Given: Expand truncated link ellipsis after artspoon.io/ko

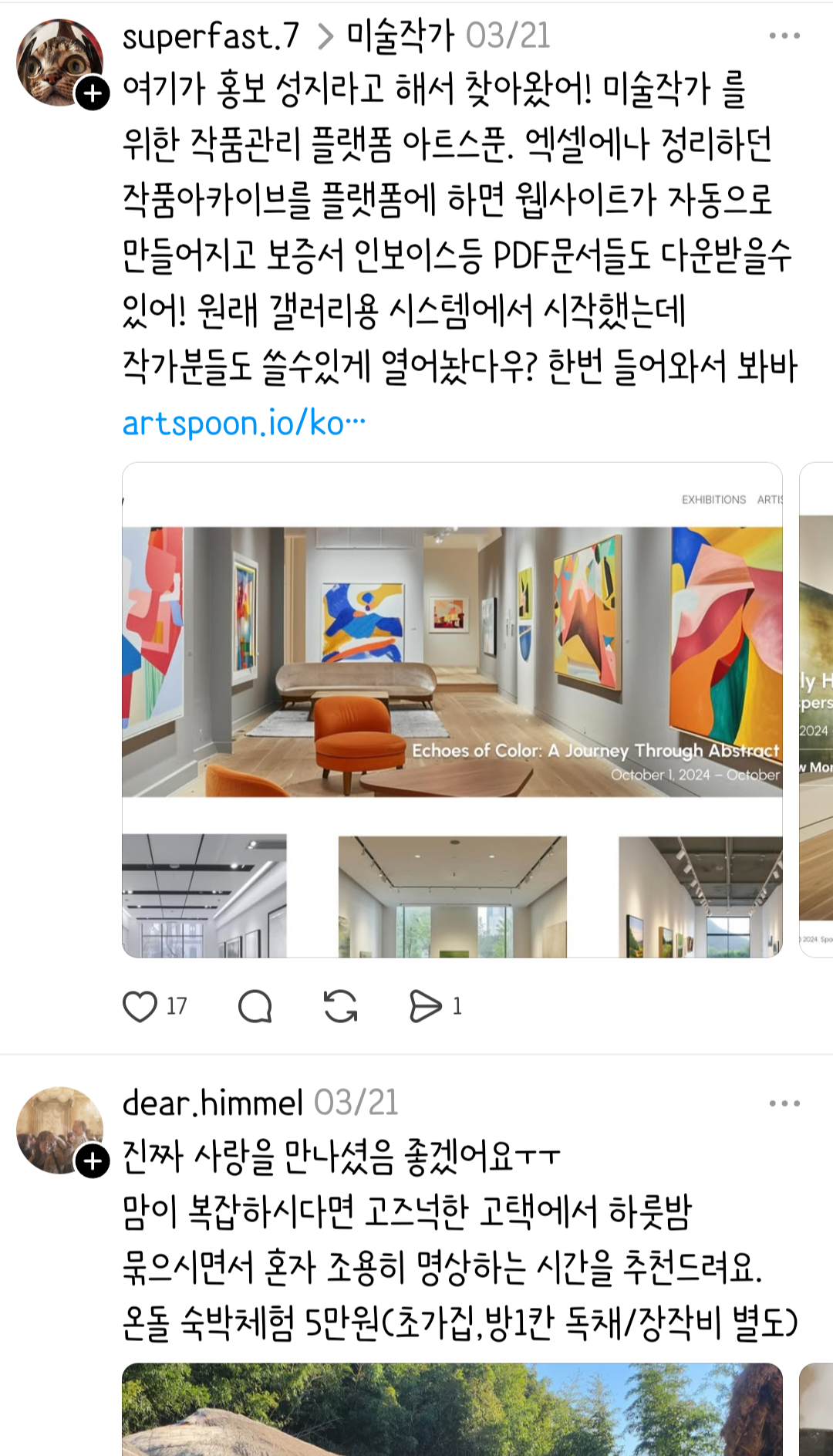Looking at the screenshot, I should tap(356, 423).
